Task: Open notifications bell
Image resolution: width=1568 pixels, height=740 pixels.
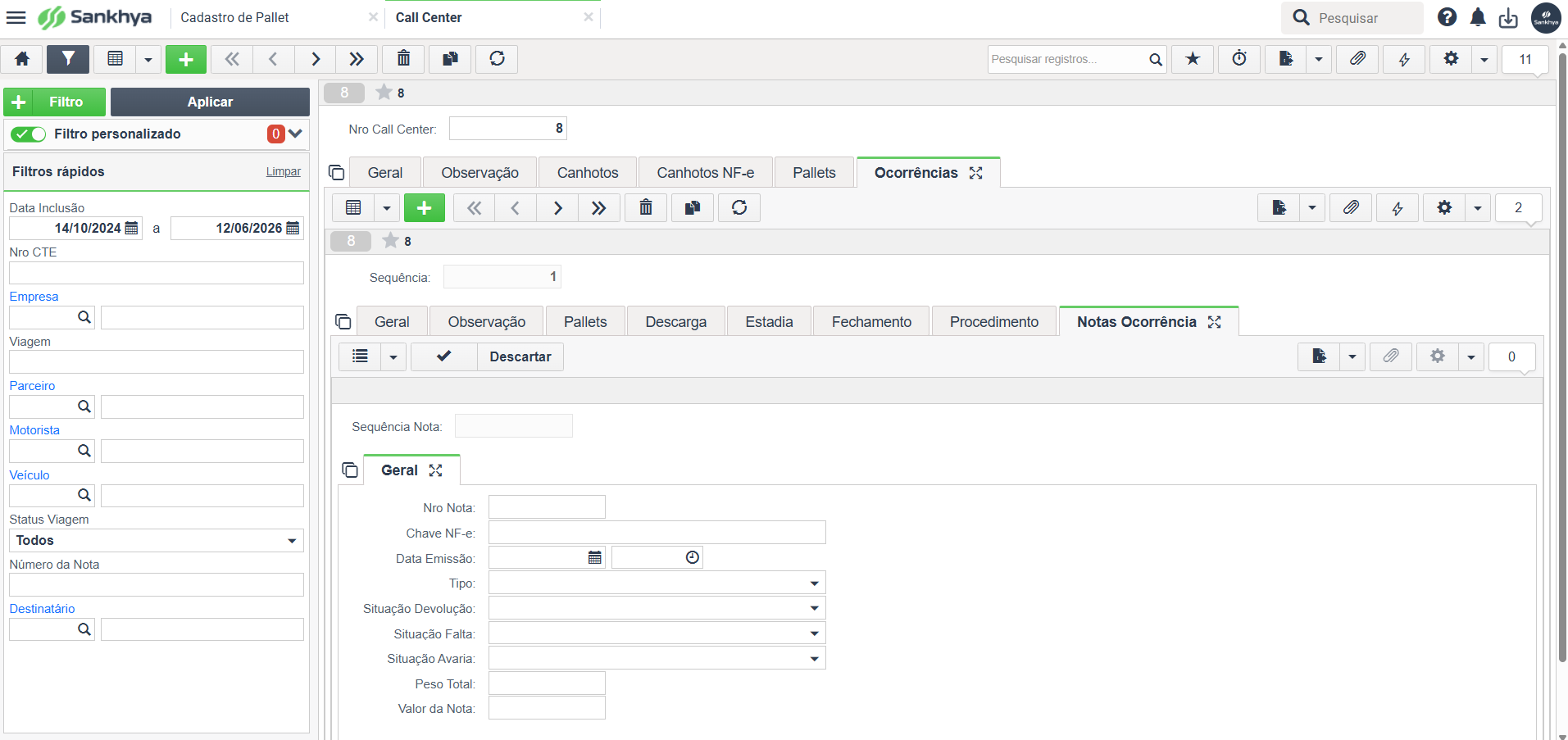Action: pyautogui.click(x=1478, y=17)
